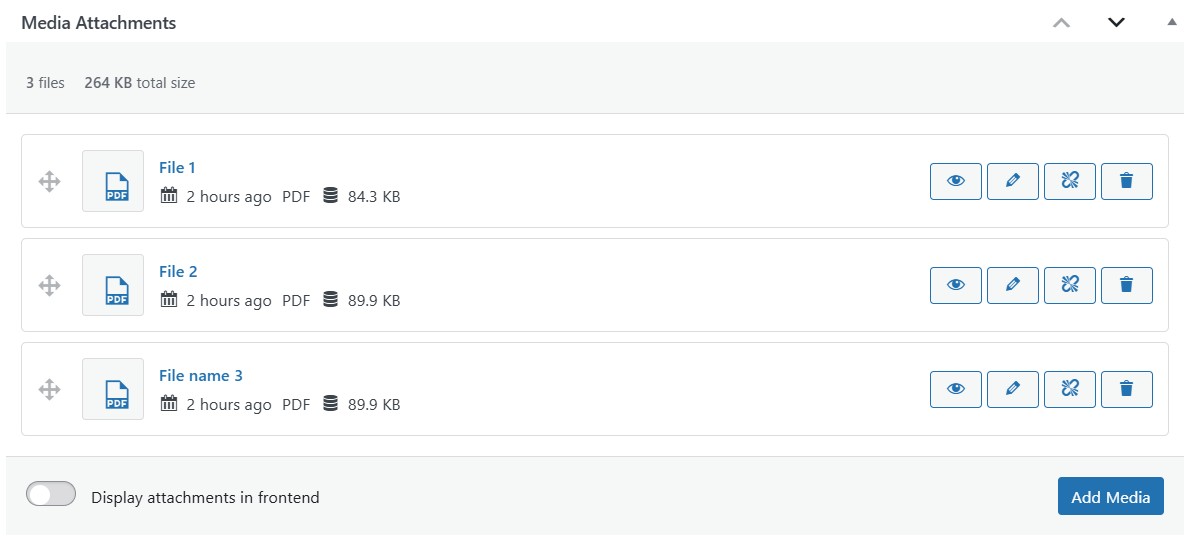Preview File 1 with the eye icon
This screenshot has width=1193, height=539.
pyautogui.click(x=956, y=181)
